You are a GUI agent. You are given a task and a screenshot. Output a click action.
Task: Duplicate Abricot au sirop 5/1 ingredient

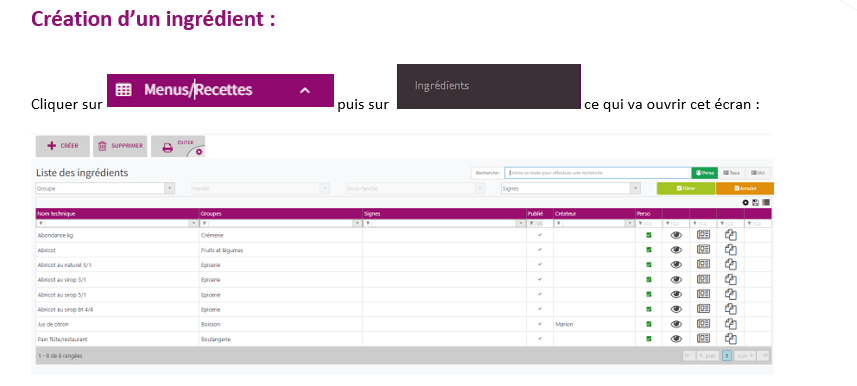point(731,294)
